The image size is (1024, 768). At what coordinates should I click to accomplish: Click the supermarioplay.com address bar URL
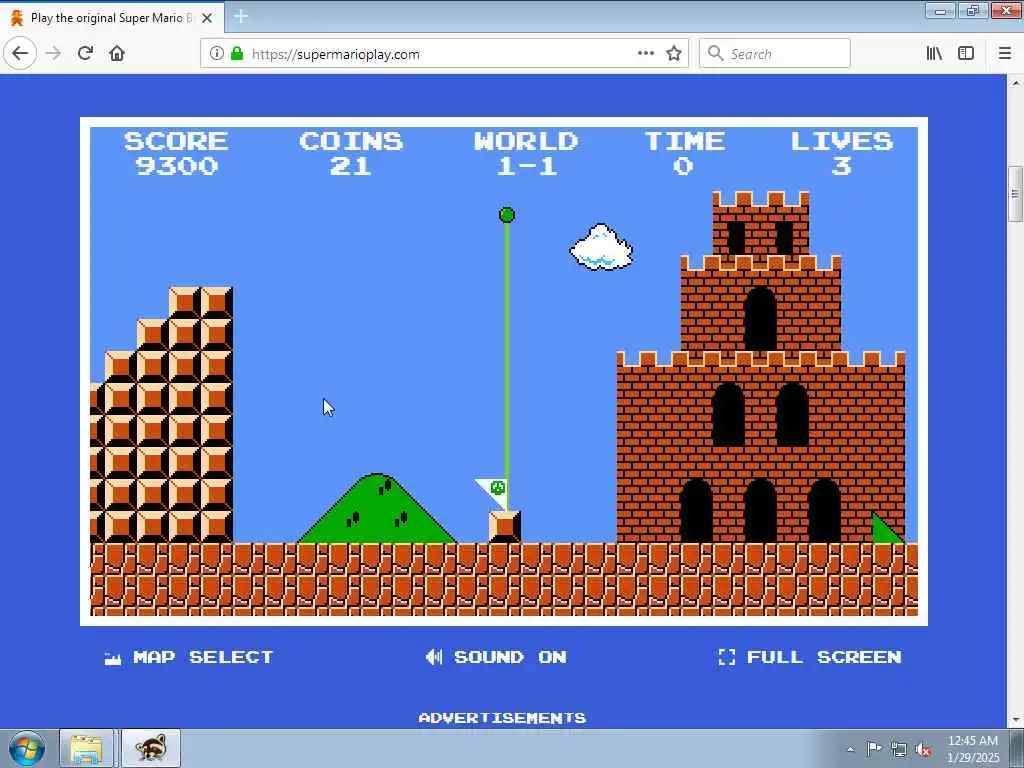click(x=336, y=54)
